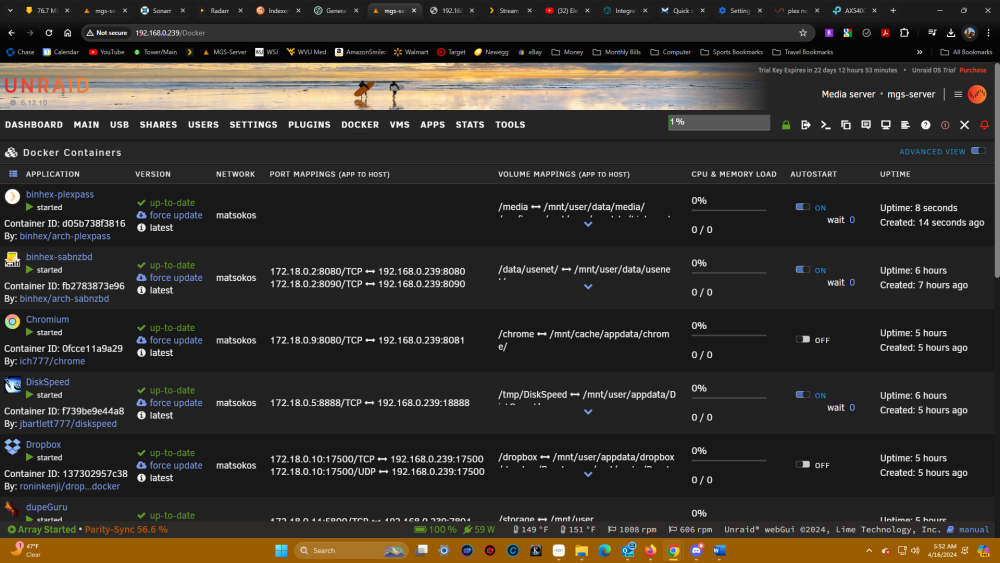The height and width of the screenshot is (563, 1000).
Task: Click the Dropbox CPU load bar
Action: coord(729,460)
